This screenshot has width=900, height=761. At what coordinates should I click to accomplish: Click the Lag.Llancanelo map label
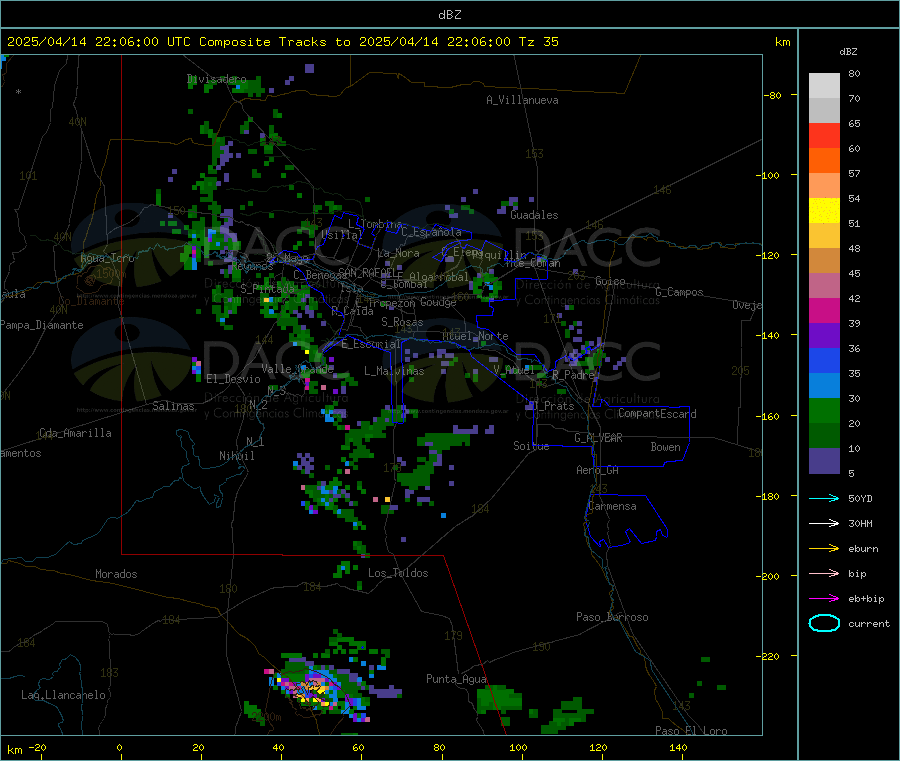point(64,695)
